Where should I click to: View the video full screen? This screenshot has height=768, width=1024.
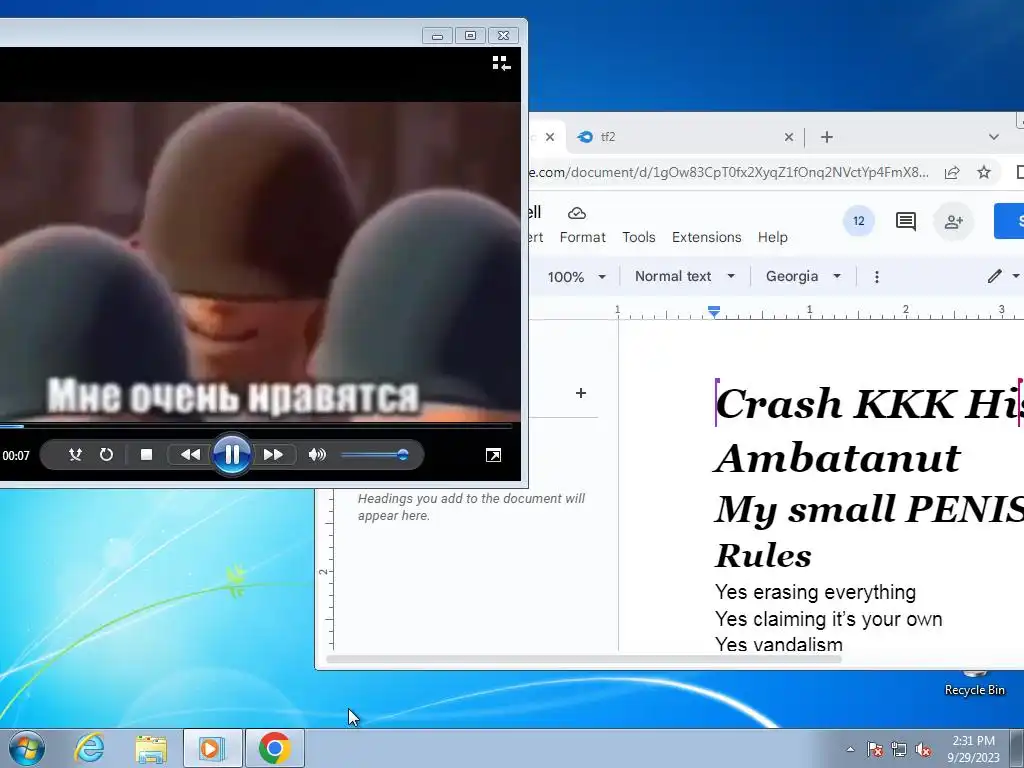tap(494, 455)
